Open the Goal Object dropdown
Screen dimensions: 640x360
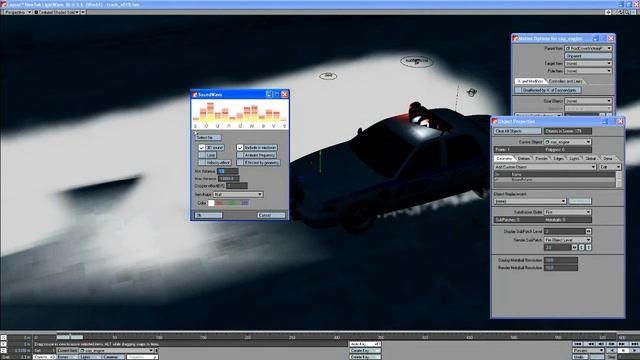[588, 101]
